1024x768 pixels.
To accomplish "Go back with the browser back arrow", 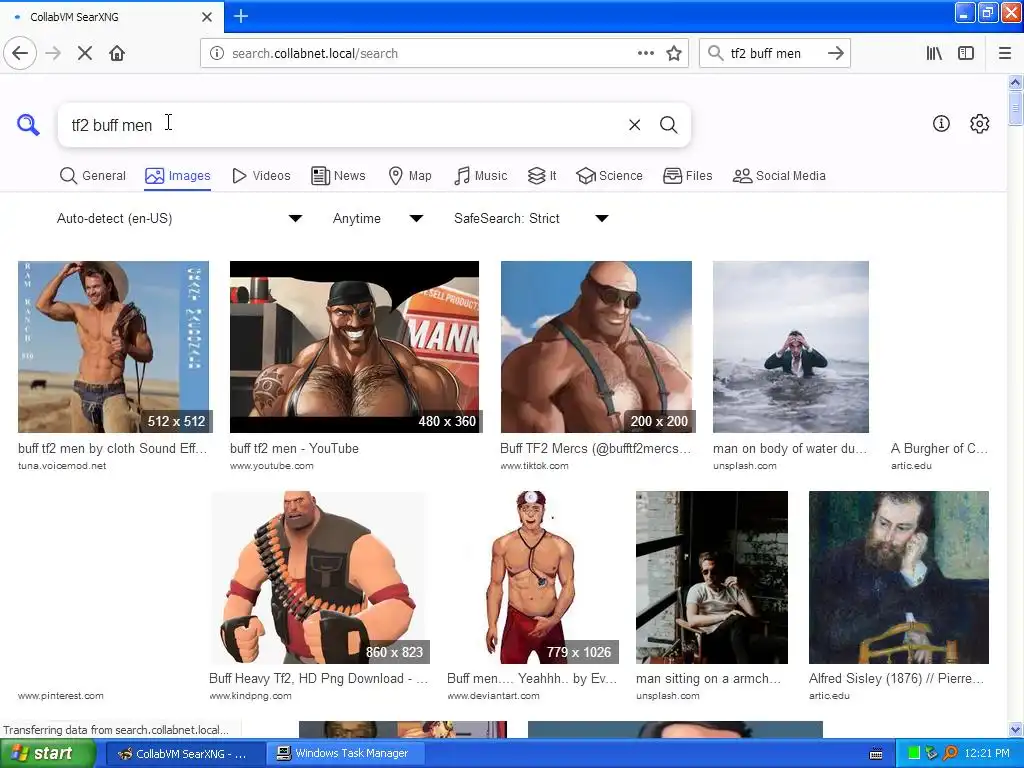I will point(20,54).
